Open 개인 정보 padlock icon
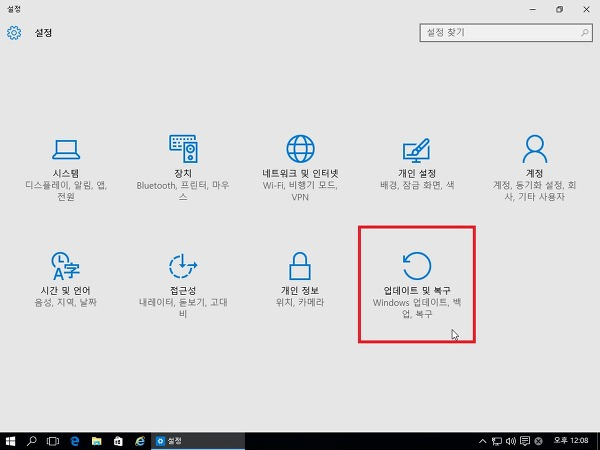600x450 pixels. 300,266
